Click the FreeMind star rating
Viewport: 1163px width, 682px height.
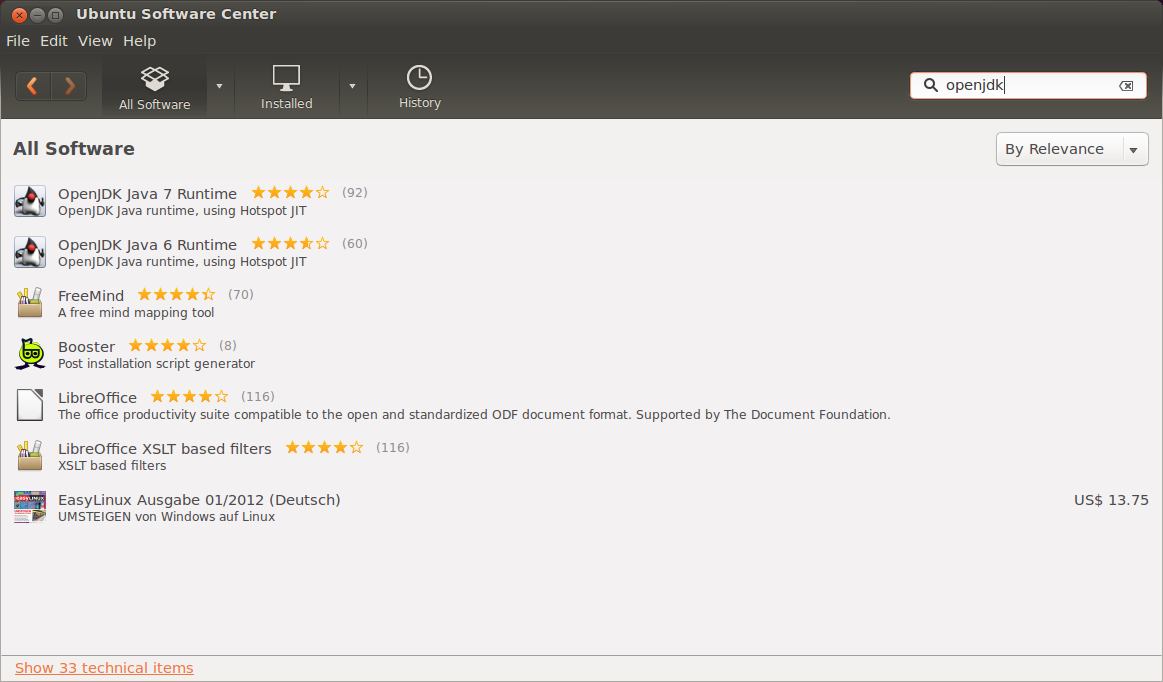coord(177,295)
